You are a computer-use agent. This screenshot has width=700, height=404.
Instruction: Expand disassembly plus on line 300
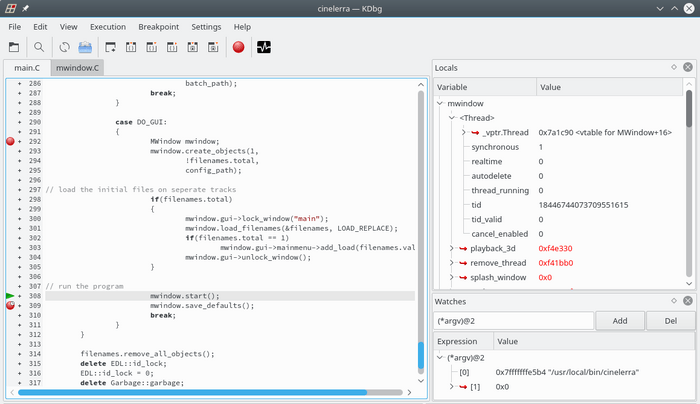click(x=19, y=218)
